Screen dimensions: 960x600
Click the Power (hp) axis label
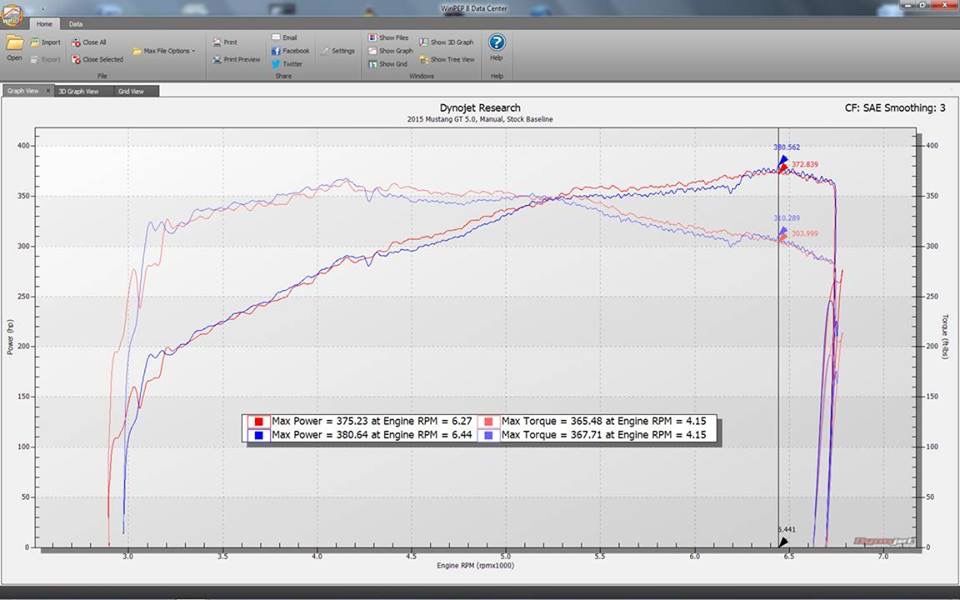pos(10,337)
